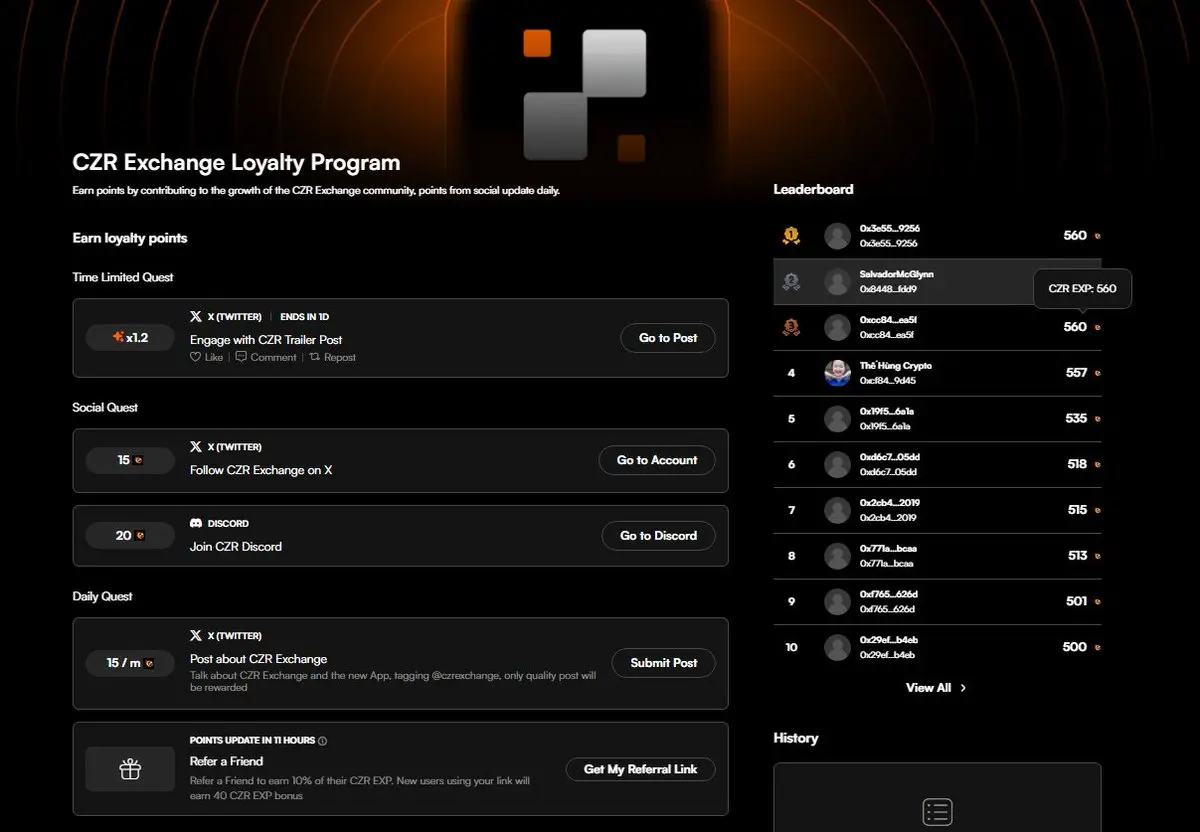Image resolution: width=1200 pixels, height=832 pixels.
Task: Click avatar of 0x2cb4...2019 user
Action: tap(837, 510)
